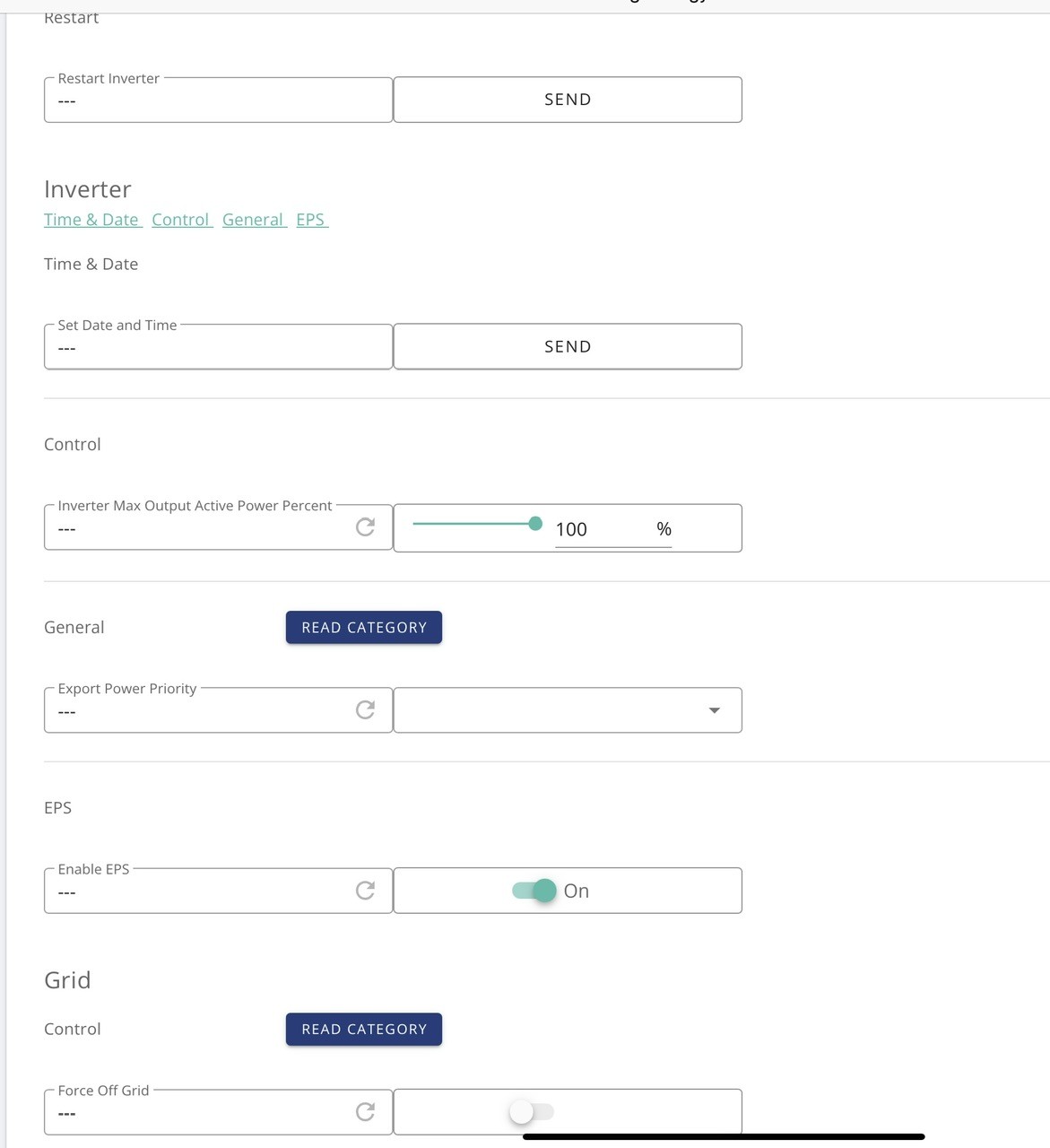
Task: Refresh the Export Power Priority reading
Action: (365, 710)
